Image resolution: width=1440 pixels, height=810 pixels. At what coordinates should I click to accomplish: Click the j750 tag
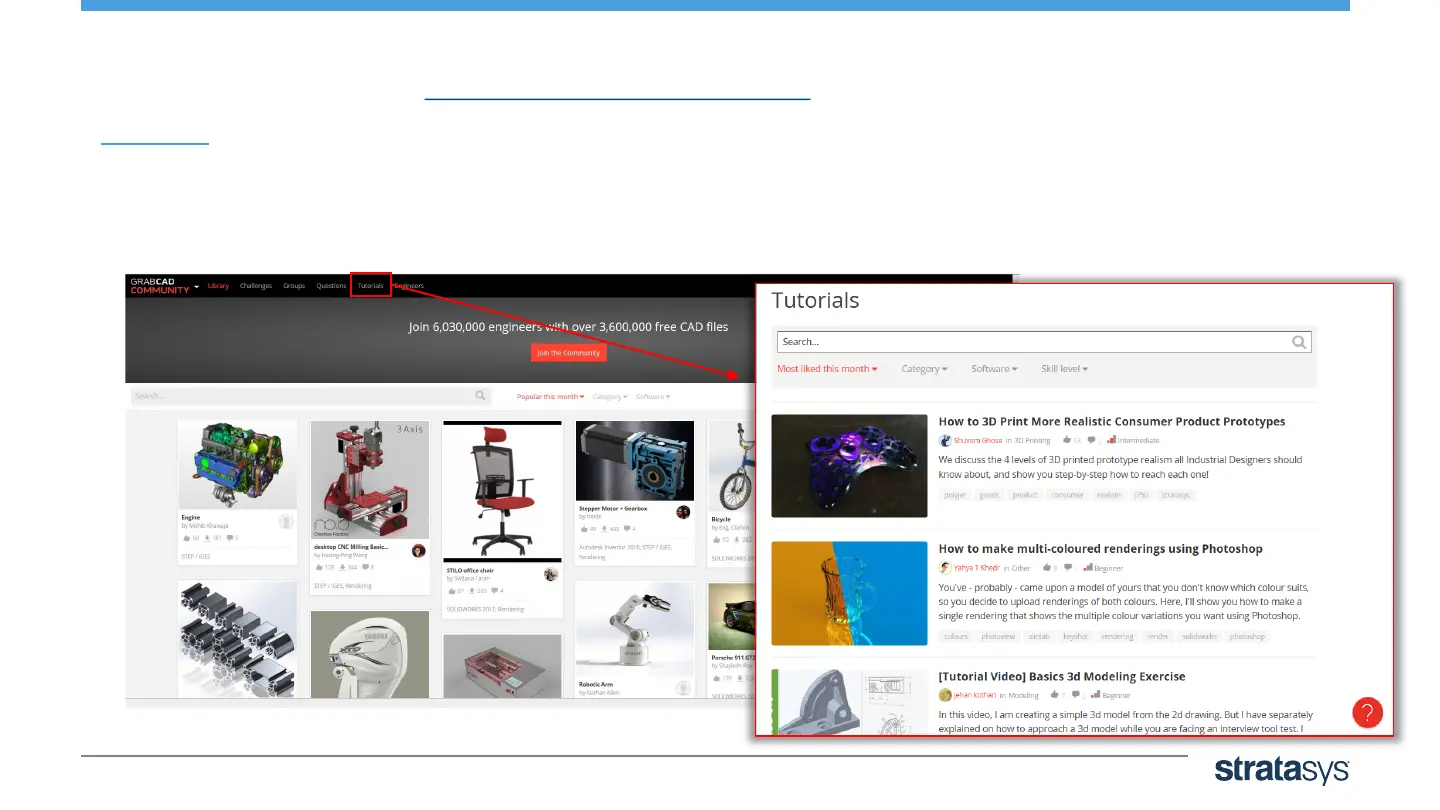1141,495
